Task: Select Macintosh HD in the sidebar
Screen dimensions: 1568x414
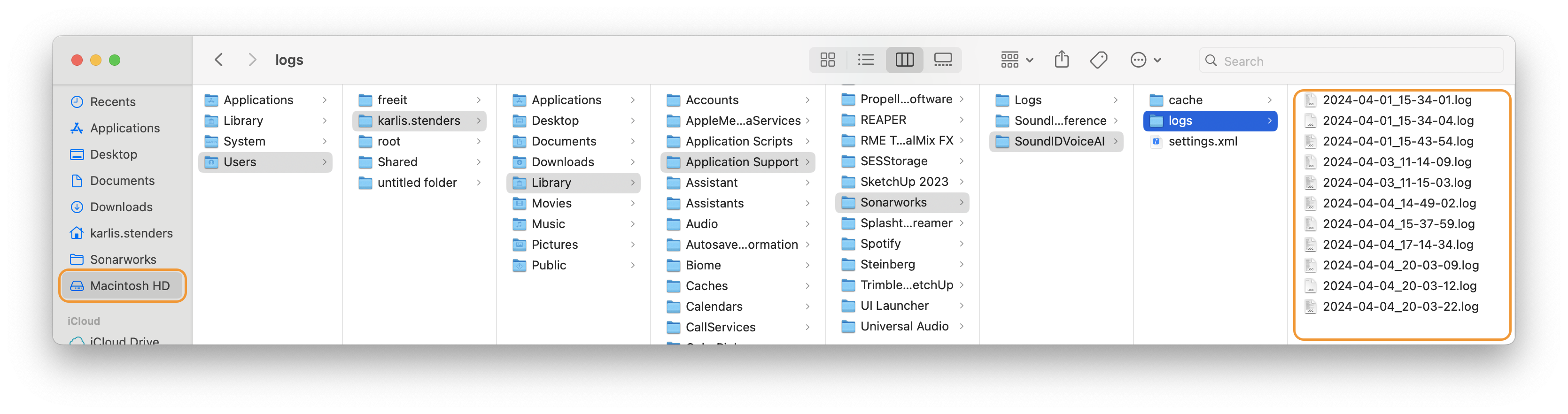Action: coord(122,286)
